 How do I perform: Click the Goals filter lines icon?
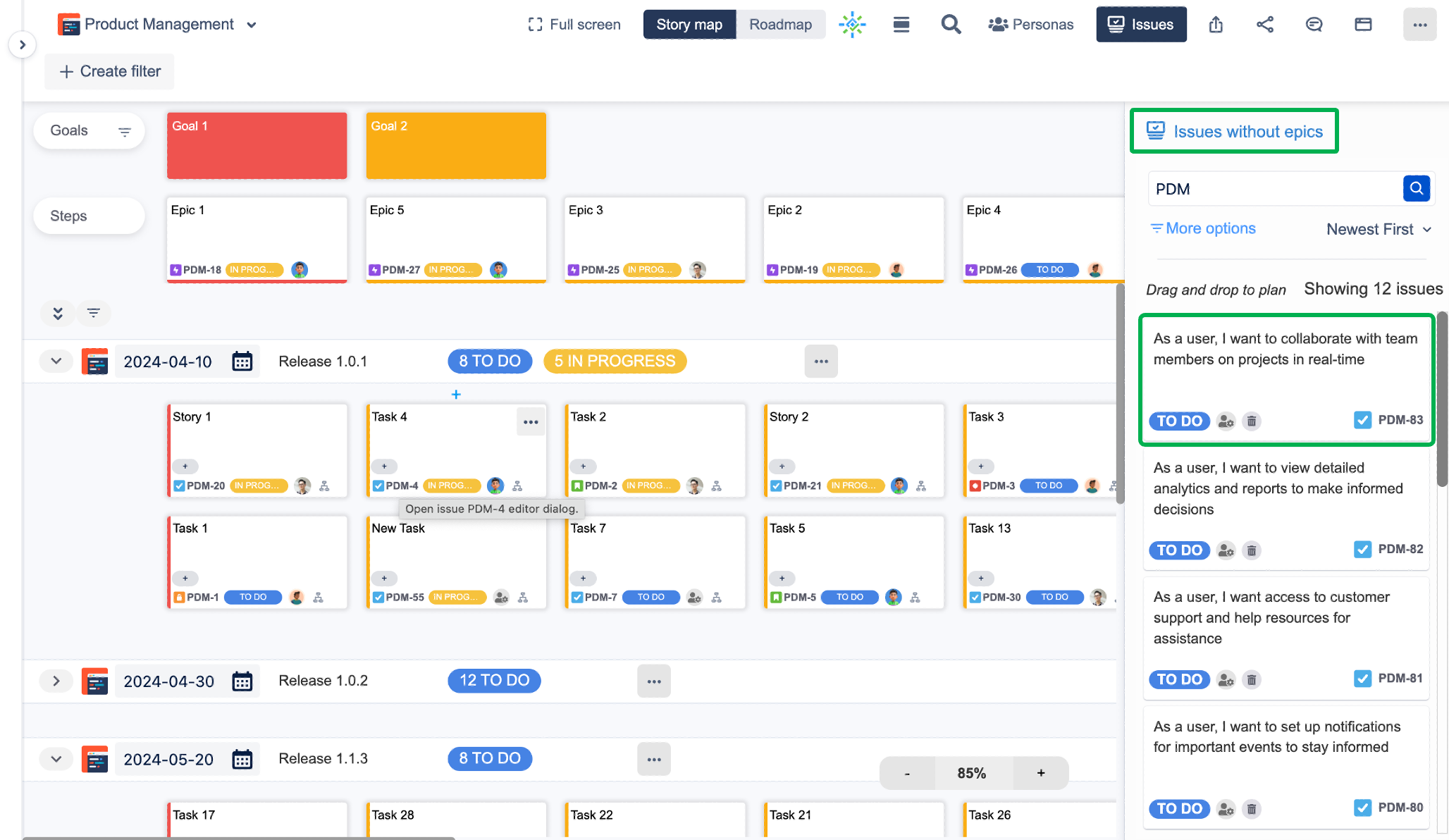tap(125, 132)
